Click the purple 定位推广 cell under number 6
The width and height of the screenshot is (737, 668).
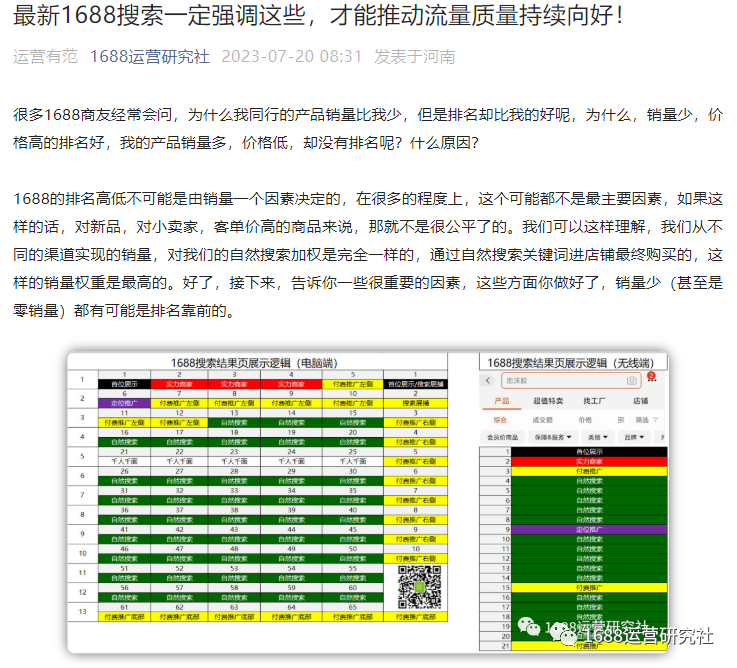point(124,403)
